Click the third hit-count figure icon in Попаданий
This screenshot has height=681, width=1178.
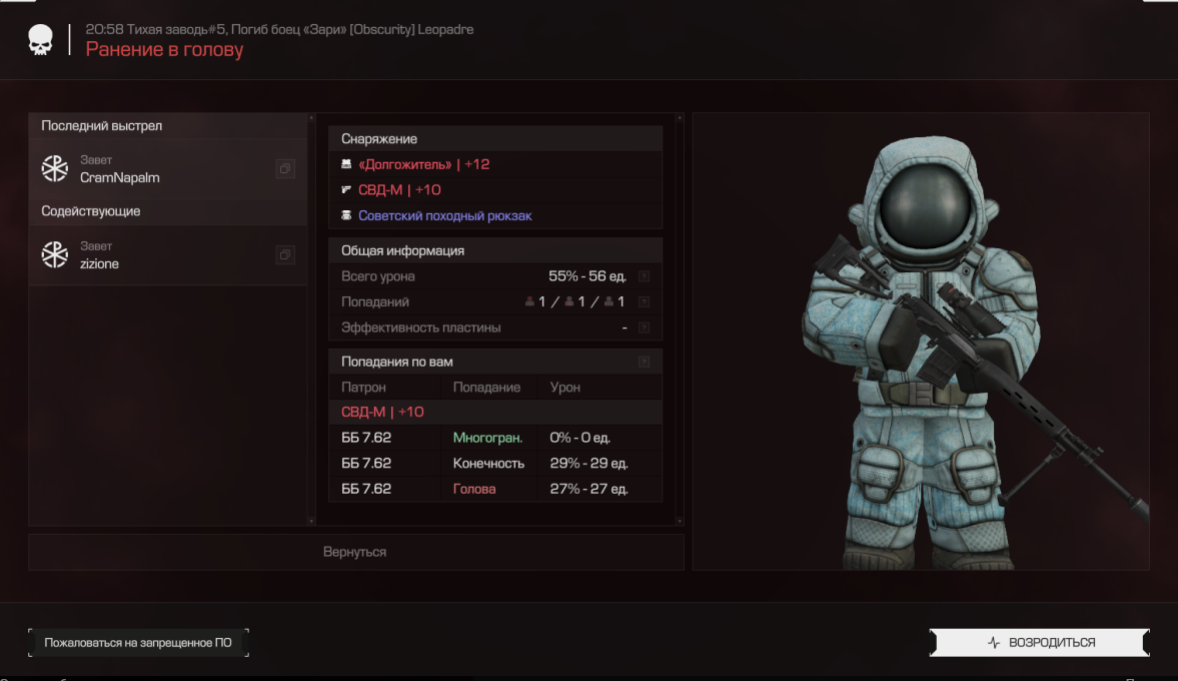[609, 301]
